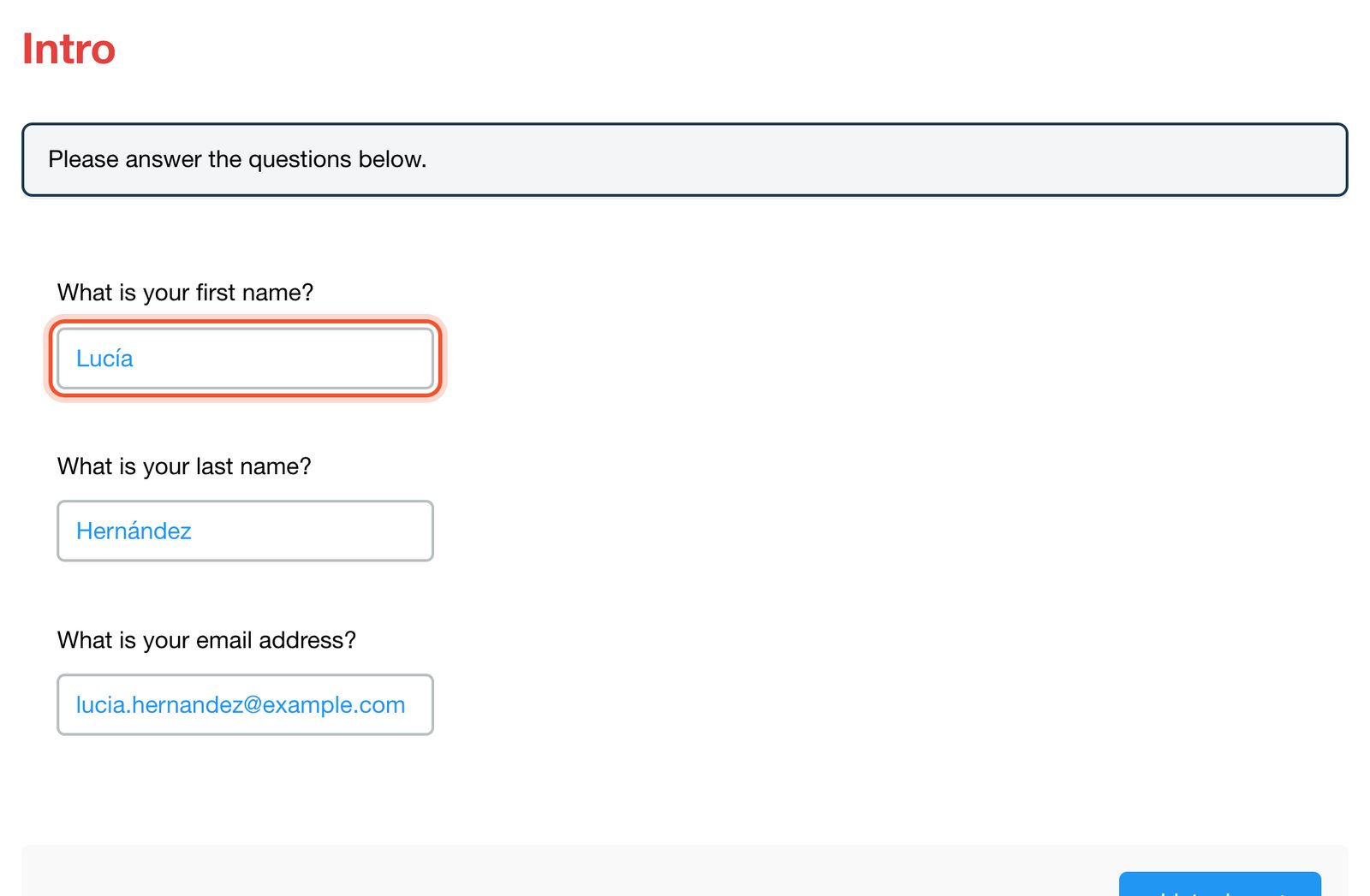The image size is (1370, 896).
Task: Click the 'What is your first name?' label
Action: pos(185,293)
